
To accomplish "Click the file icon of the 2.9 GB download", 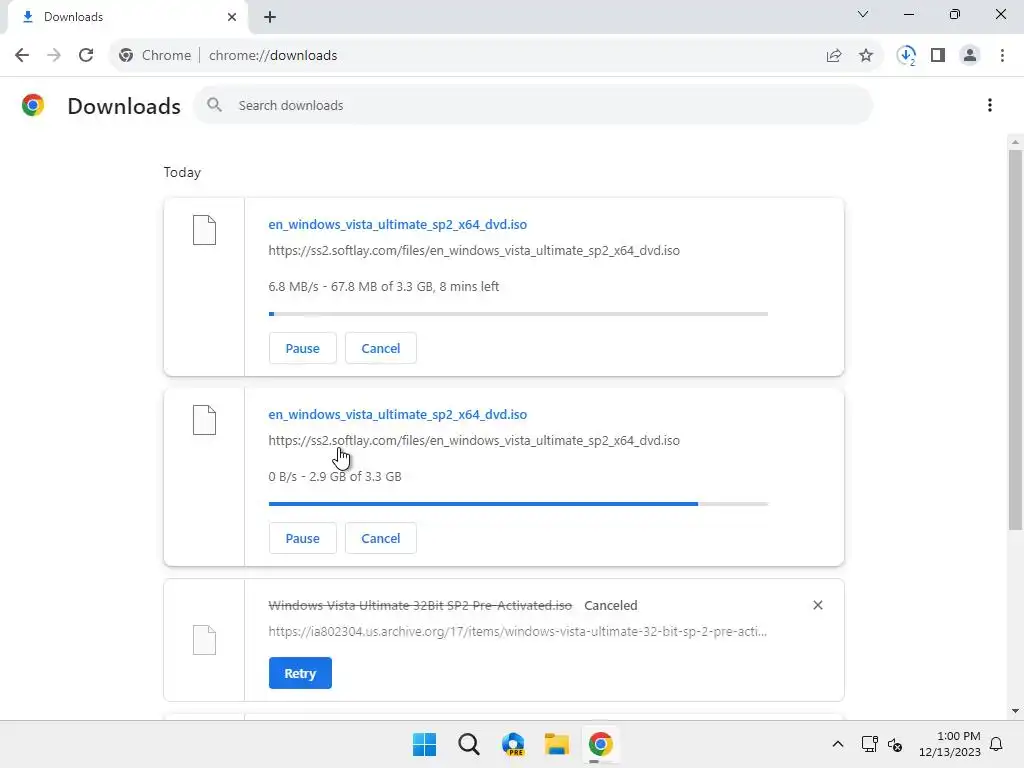I will [204, 420].
